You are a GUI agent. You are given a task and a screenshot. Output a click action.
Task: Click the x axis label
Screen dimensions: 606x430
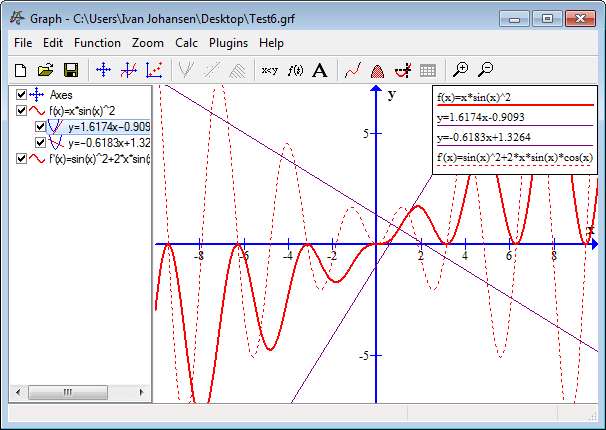590,230
